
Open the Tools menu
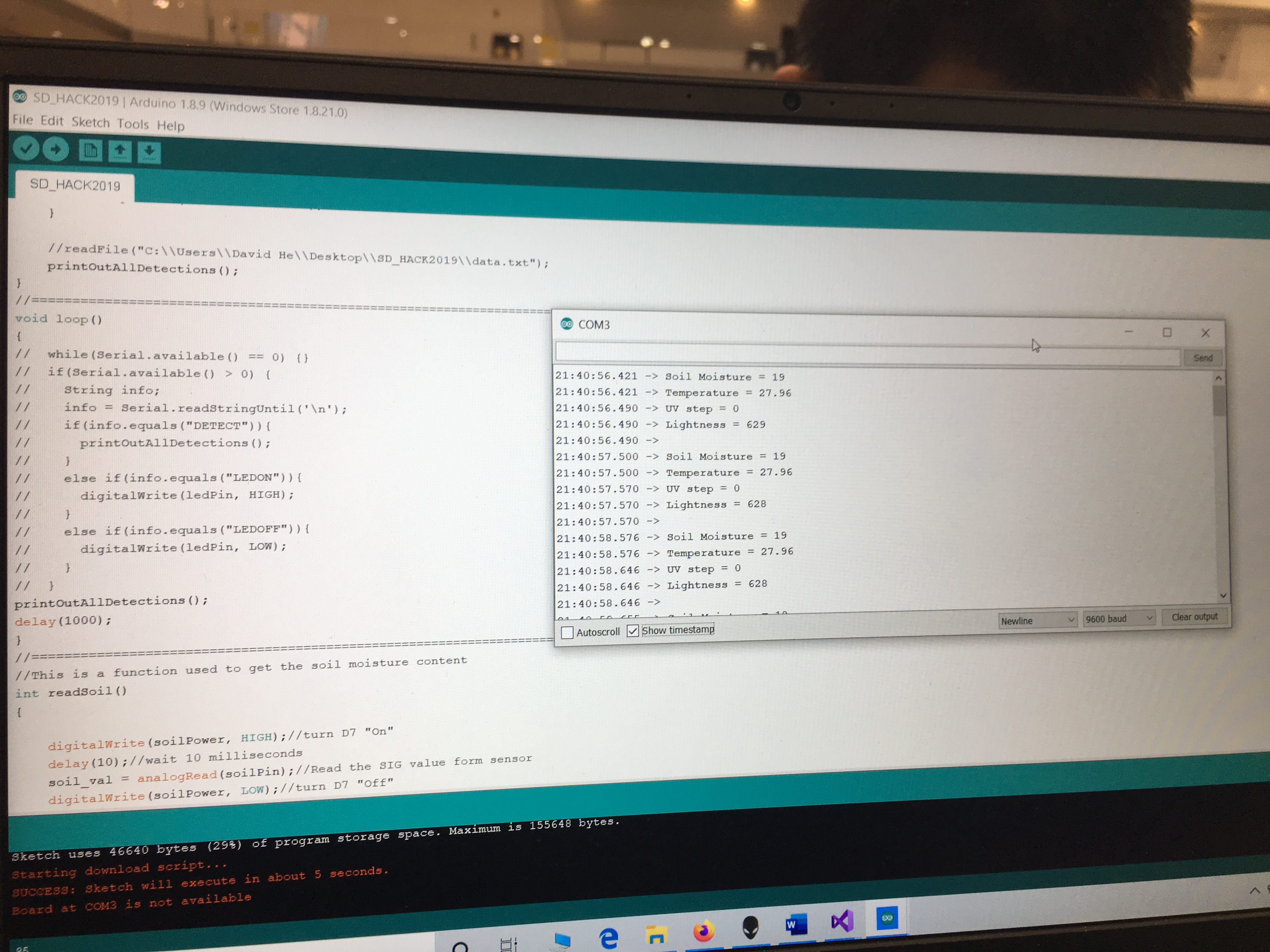click(x=133, y=124)
